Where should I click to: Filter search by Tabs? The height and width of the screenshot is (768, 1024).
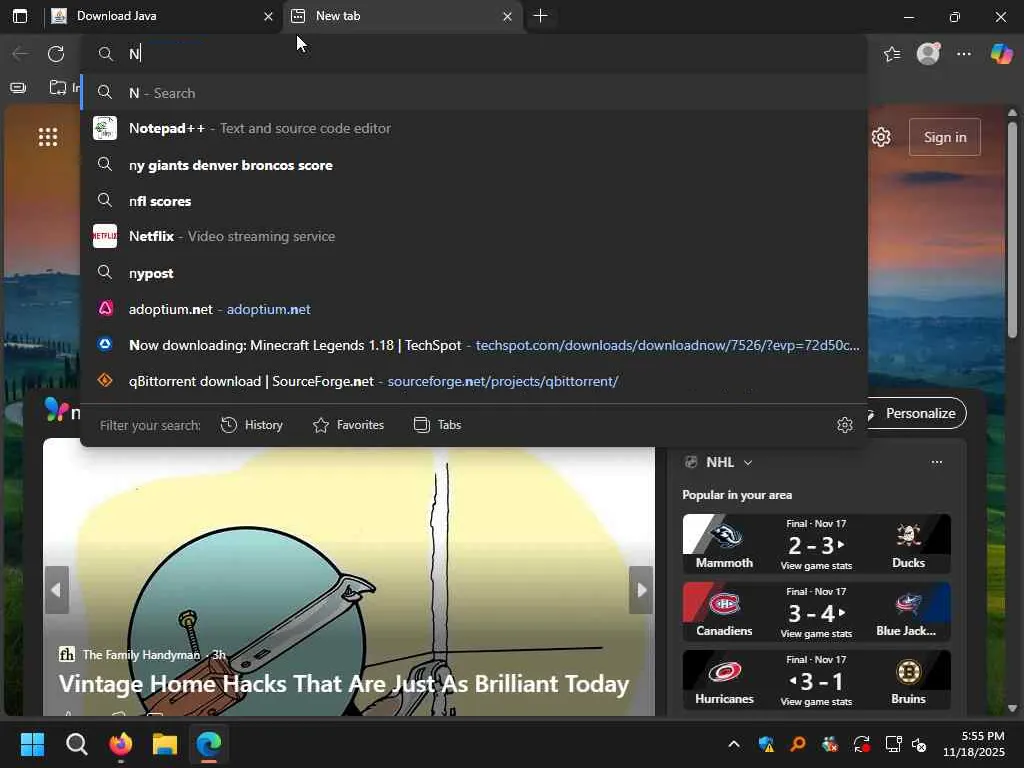[x=438, y=425]
